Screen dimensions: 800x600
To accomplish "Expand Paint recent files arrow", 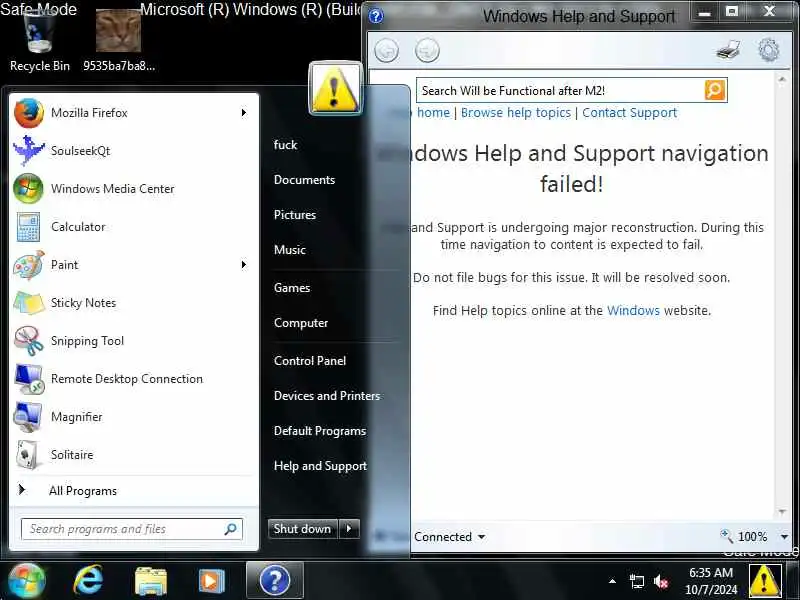I will [244, 265].
